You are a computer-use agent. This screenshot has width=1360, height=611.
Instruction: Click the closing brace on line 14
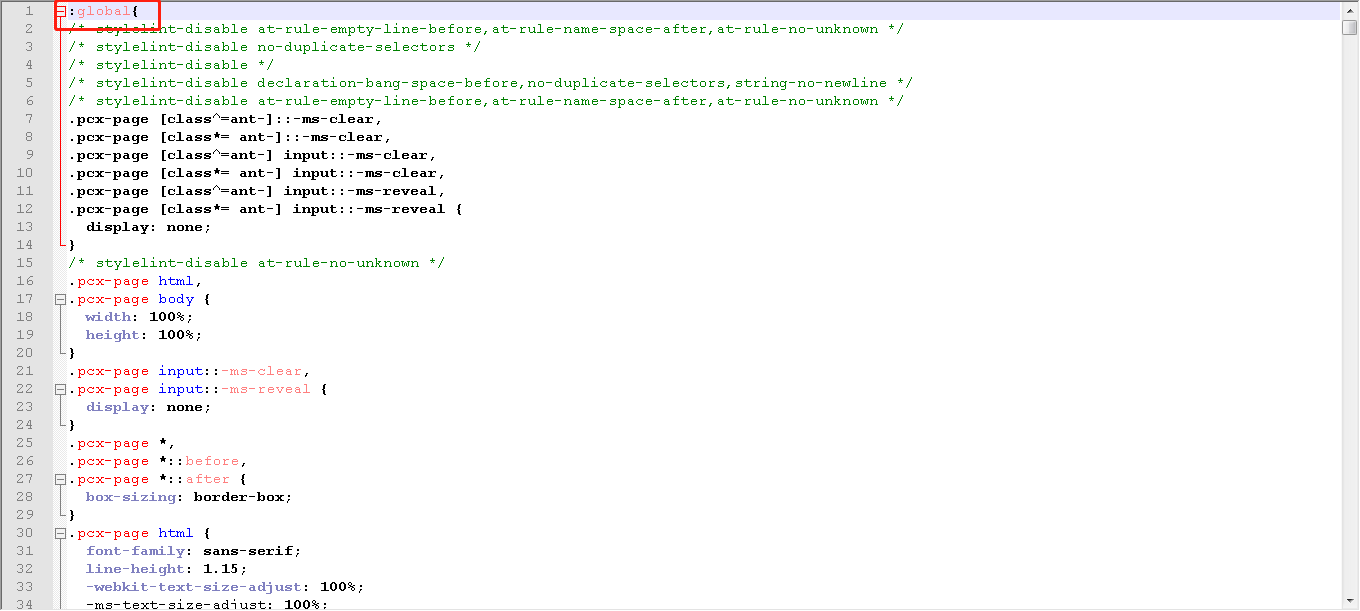(72, 245)
